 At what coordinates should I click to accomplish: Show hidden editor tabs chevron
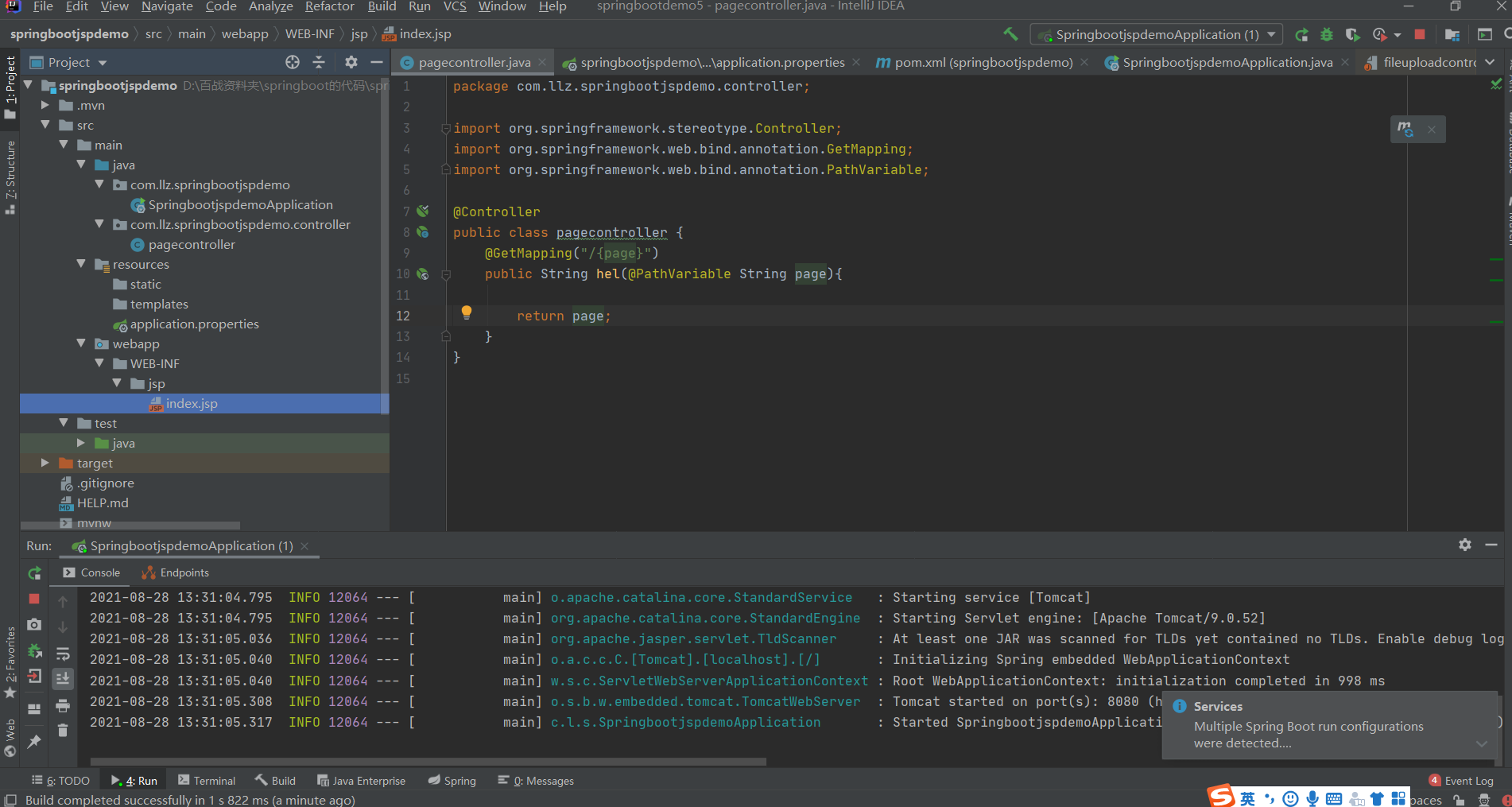(1490, 62)
